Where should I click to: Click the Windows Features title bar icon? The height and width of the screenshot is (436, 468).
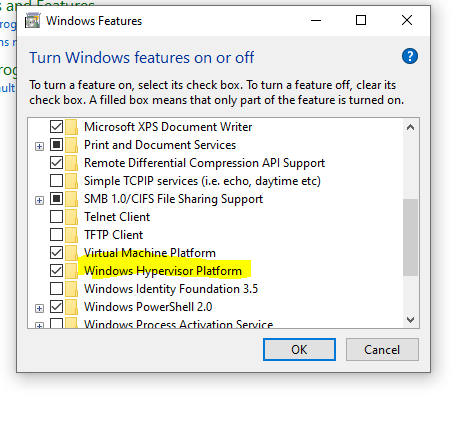[x=33, y=21]
